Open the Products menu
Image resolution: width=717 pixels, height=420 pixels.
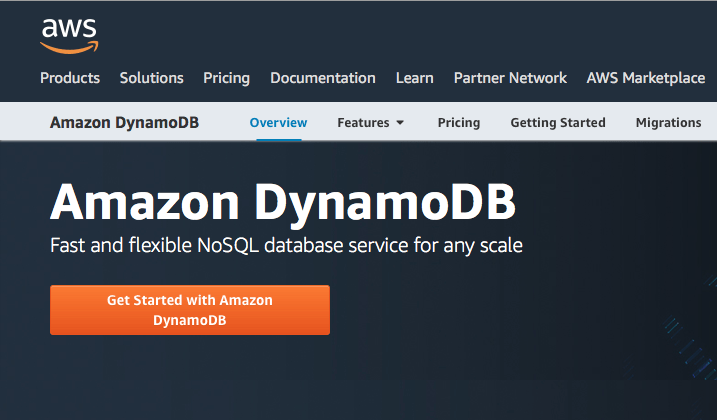coord(70,78)
